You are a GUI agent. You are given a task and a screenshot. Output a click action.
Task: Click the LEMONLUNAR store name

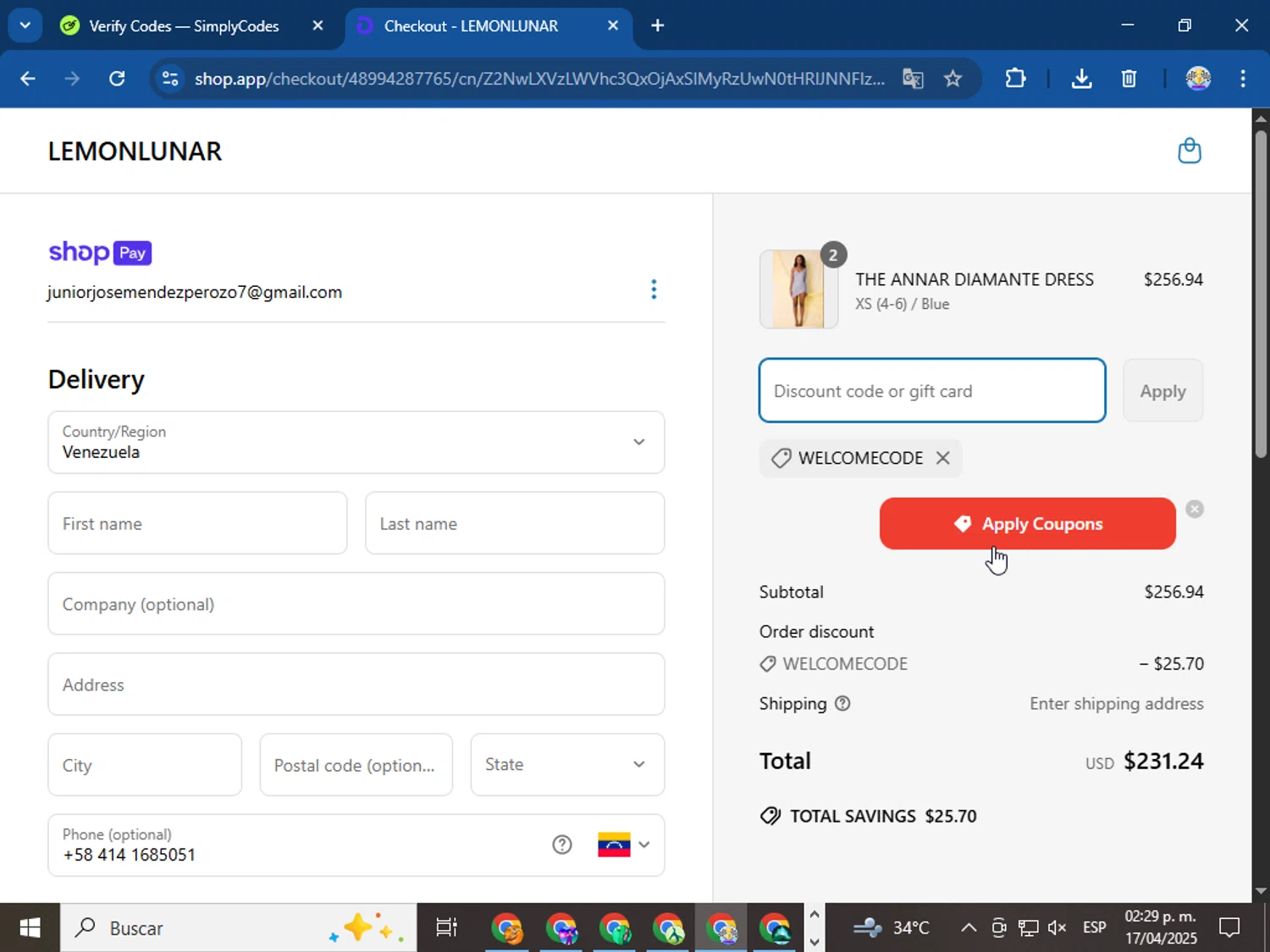pyautogui.click(x=135, y=151)
